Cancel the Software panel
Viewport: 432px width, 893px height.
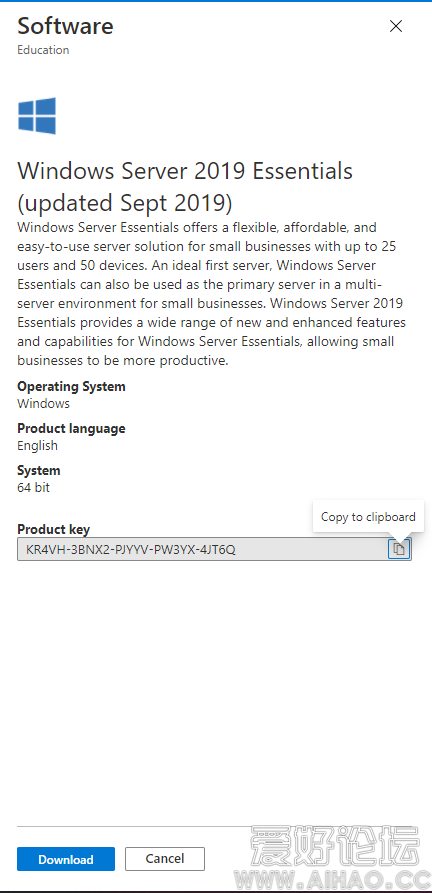(164, 858)
